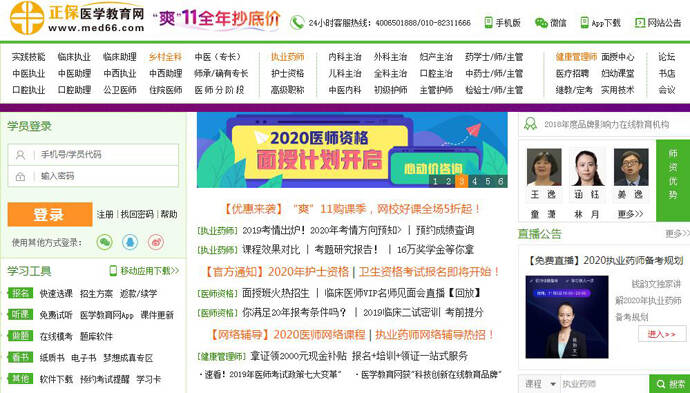Click the 微信 icon in header
The image size is (690, 393).
(x=541, y=22)
